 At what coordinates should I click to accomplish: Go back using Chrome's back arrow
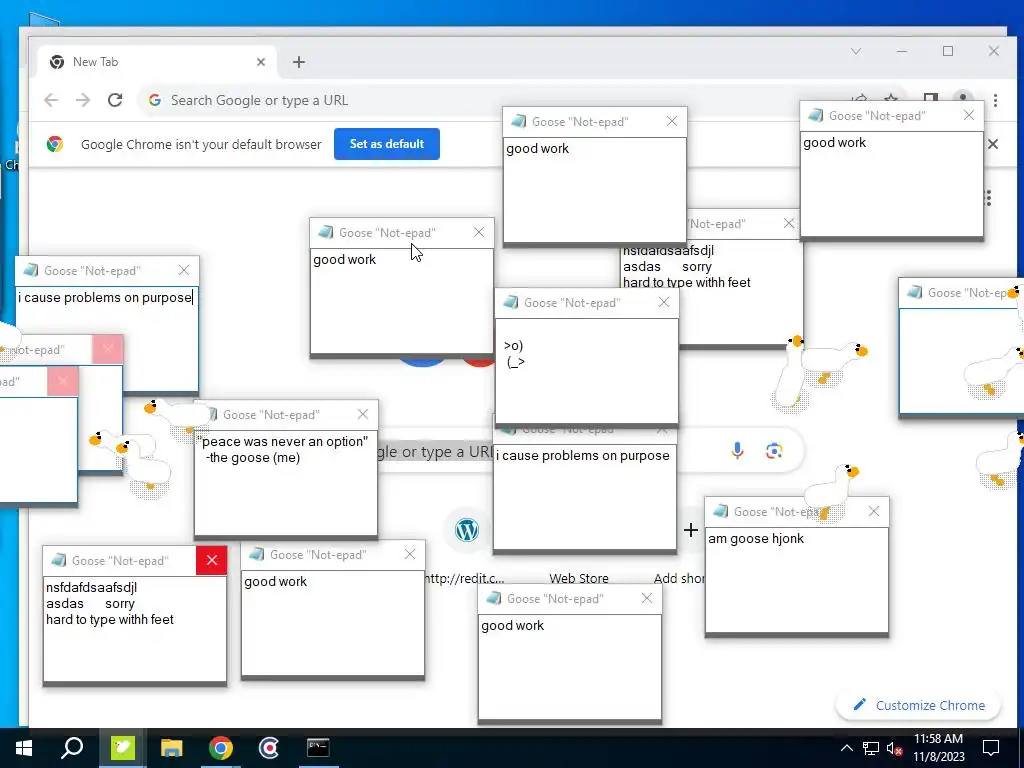[51, 100]
